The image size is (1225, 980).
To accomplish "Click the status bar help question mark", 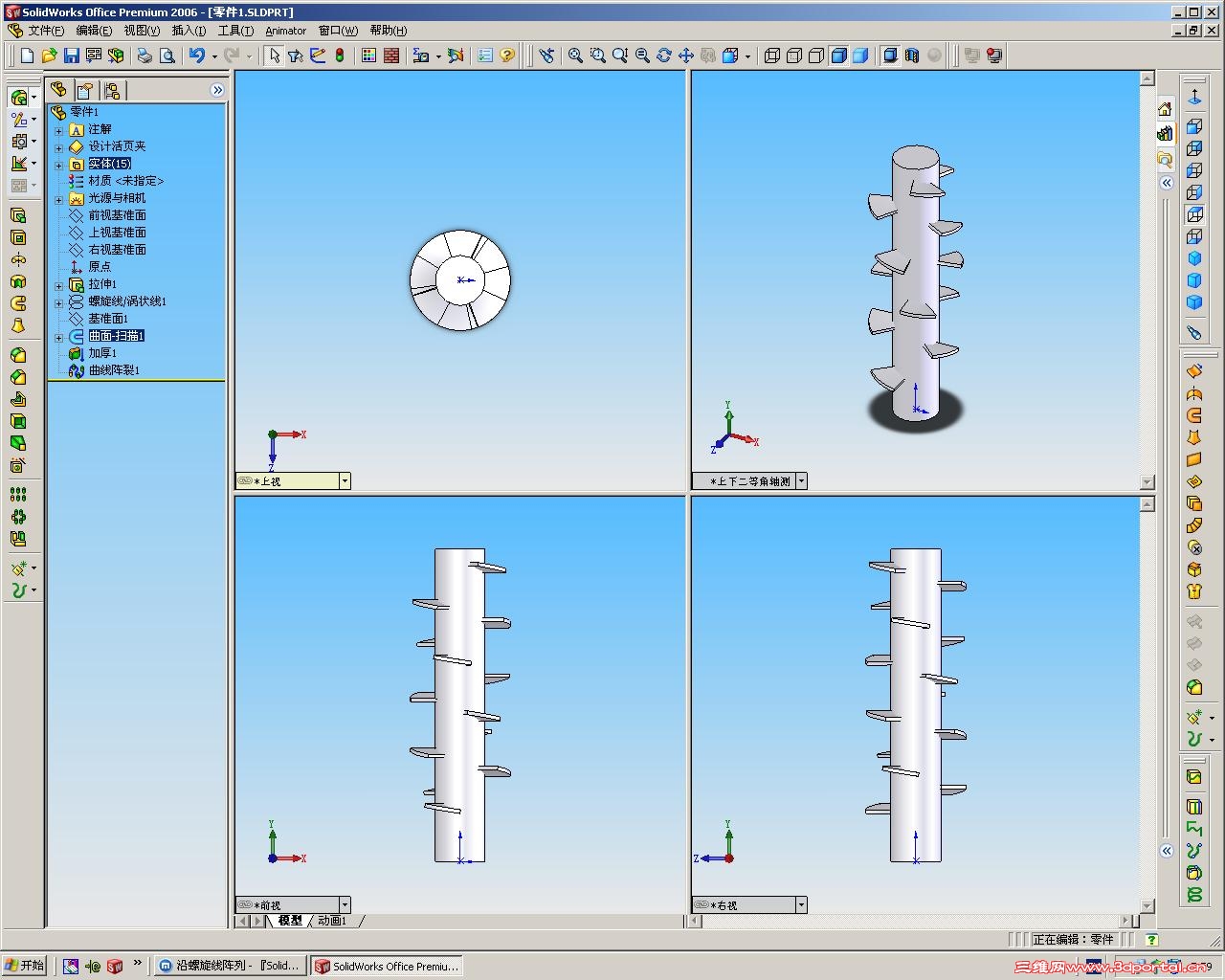I will pyautogui.click(x=1151, y=940).
